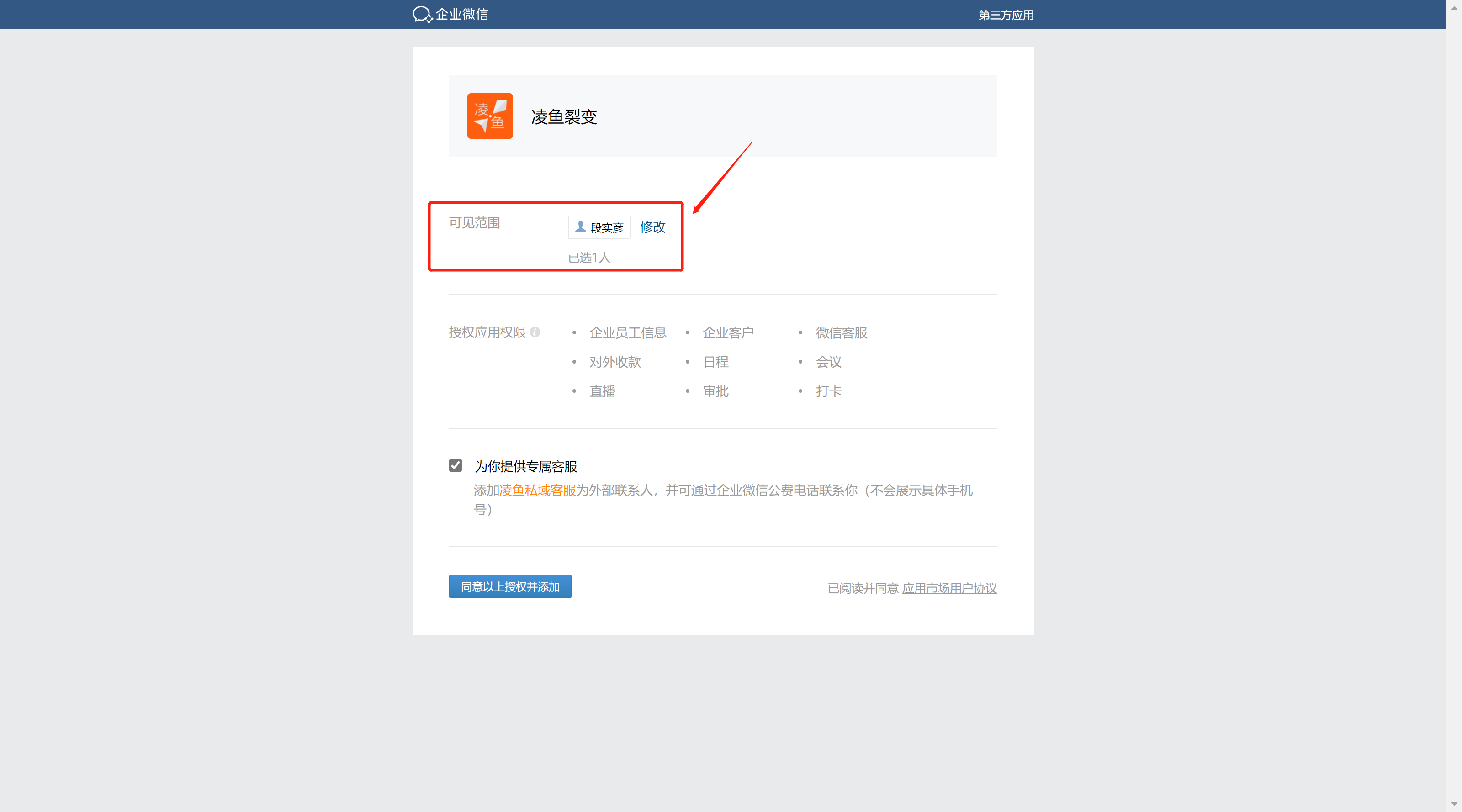
Task: Open 凌鱼私域客服 orange link
Action: (537, 490)
